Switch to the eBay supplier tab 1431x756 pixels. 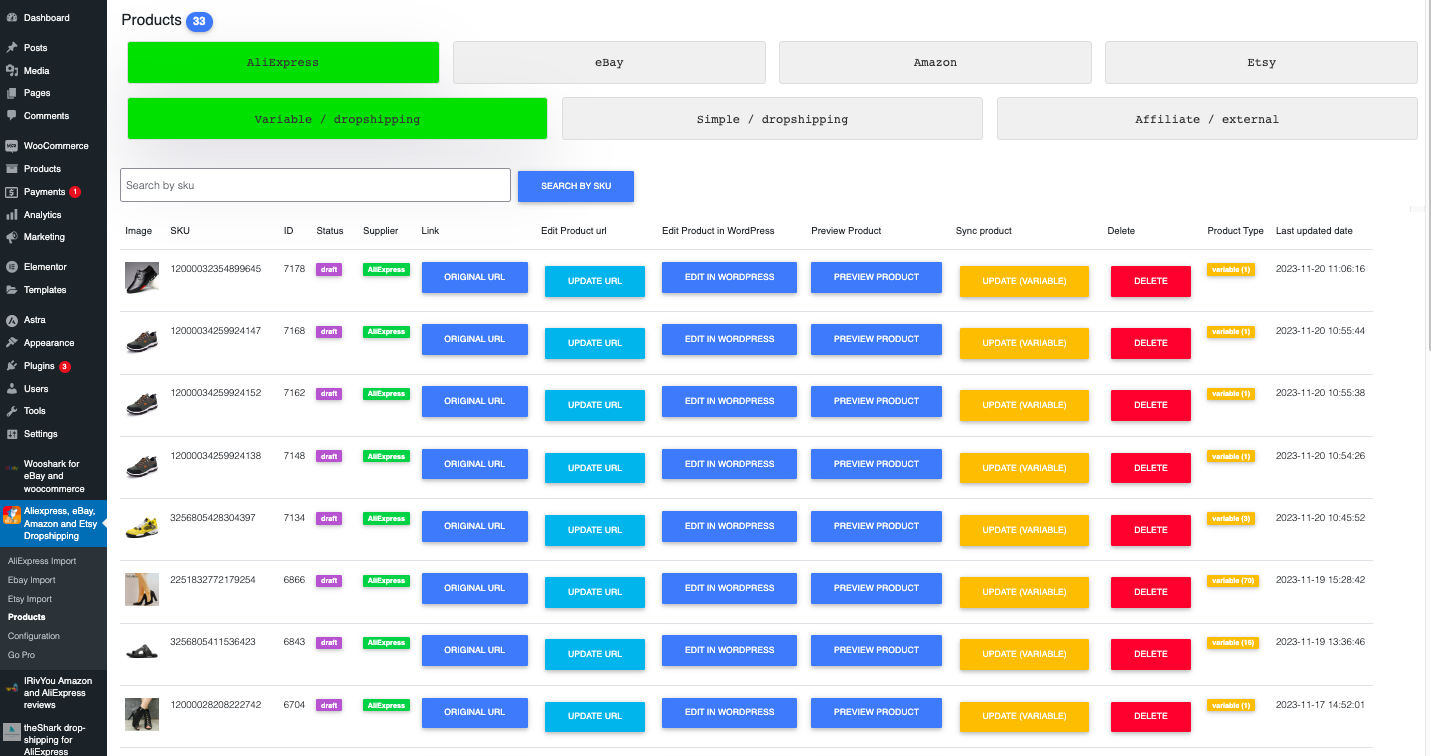pos(609,62)
